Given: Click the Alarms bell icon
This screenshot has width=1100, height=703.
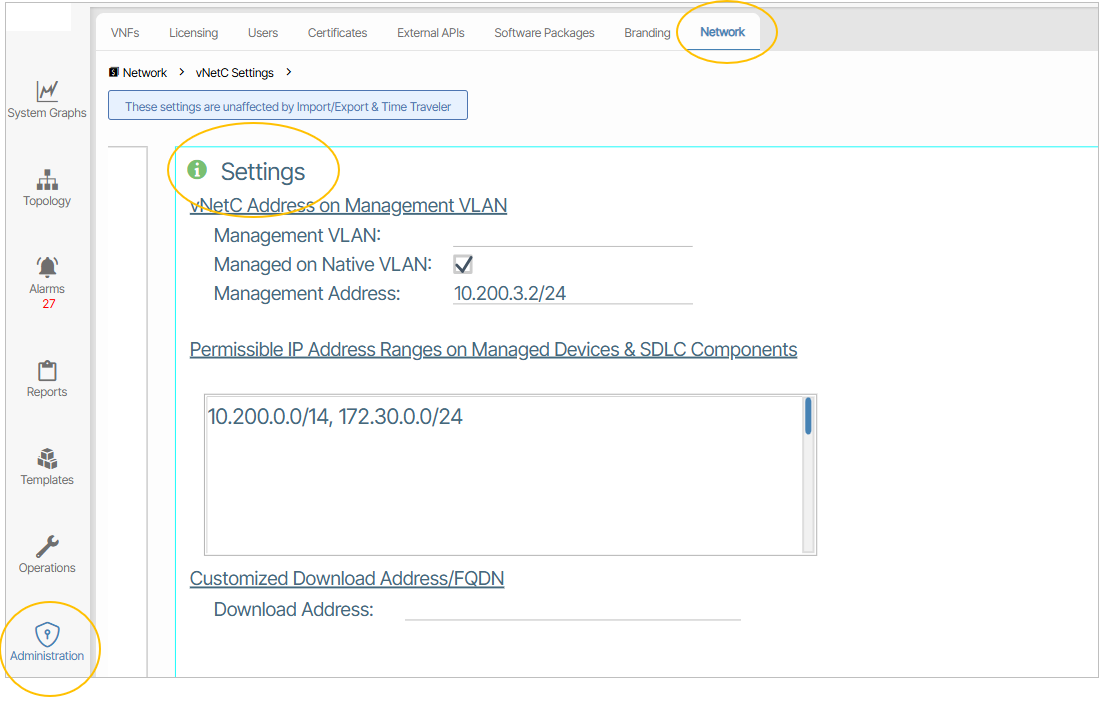Looking at the screenshot, I should (x=47, y=267).
